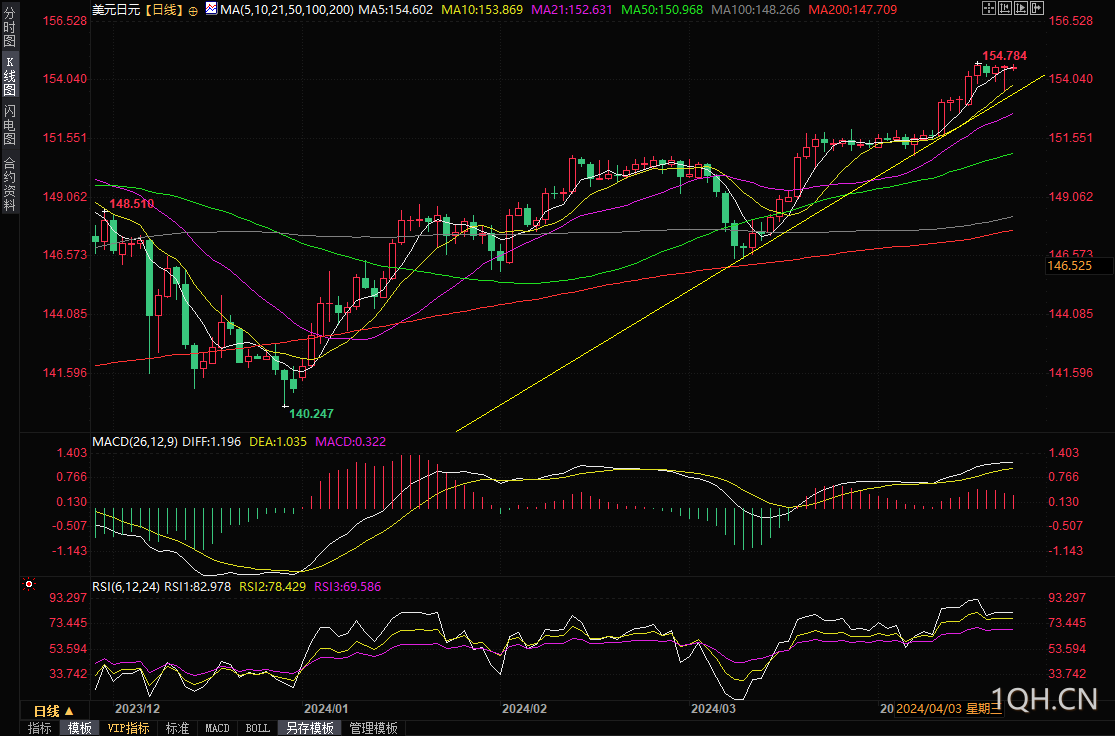Apply the 标准 template

click(177, 728)
